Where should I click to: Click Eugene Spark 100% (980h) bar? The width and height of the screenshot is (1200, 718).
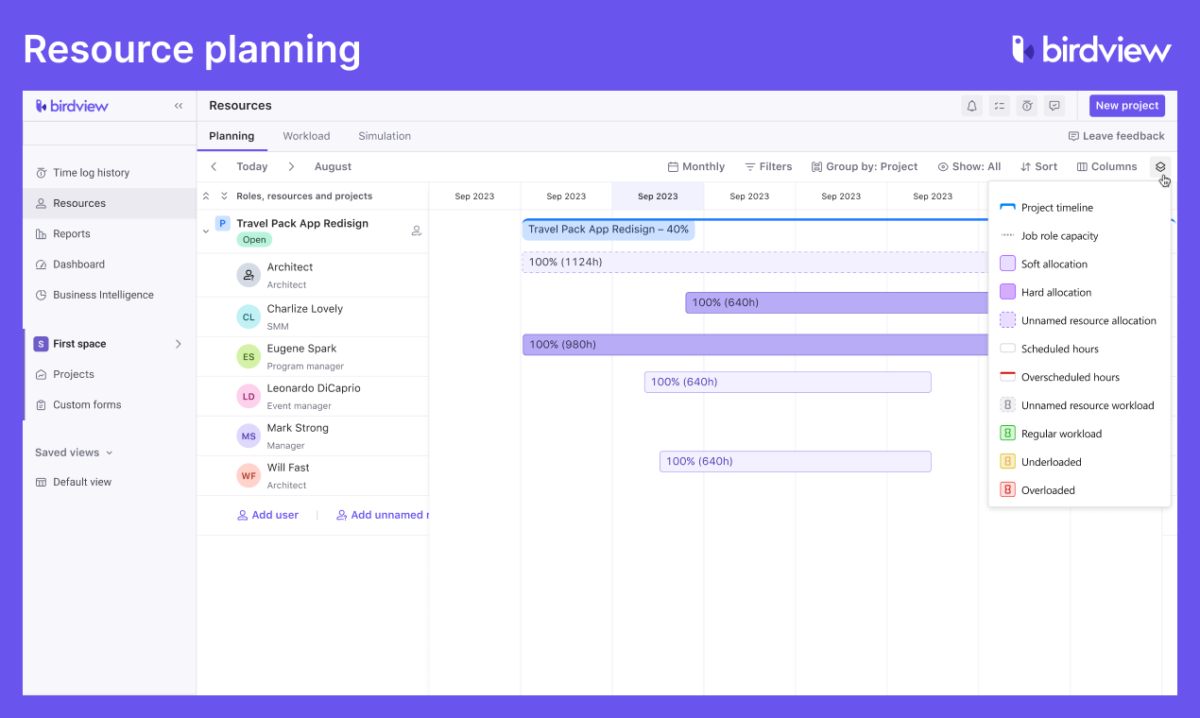tap(755, 344)
